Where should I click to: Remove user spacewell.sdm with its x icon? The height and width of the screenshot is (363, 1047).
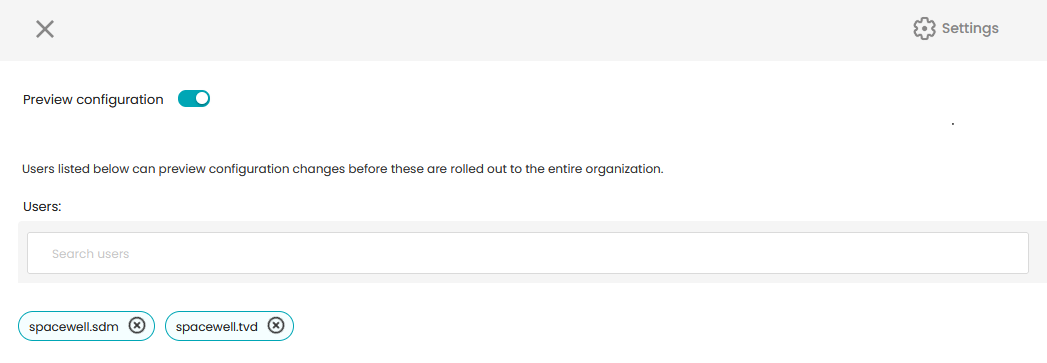coord(137,326)
